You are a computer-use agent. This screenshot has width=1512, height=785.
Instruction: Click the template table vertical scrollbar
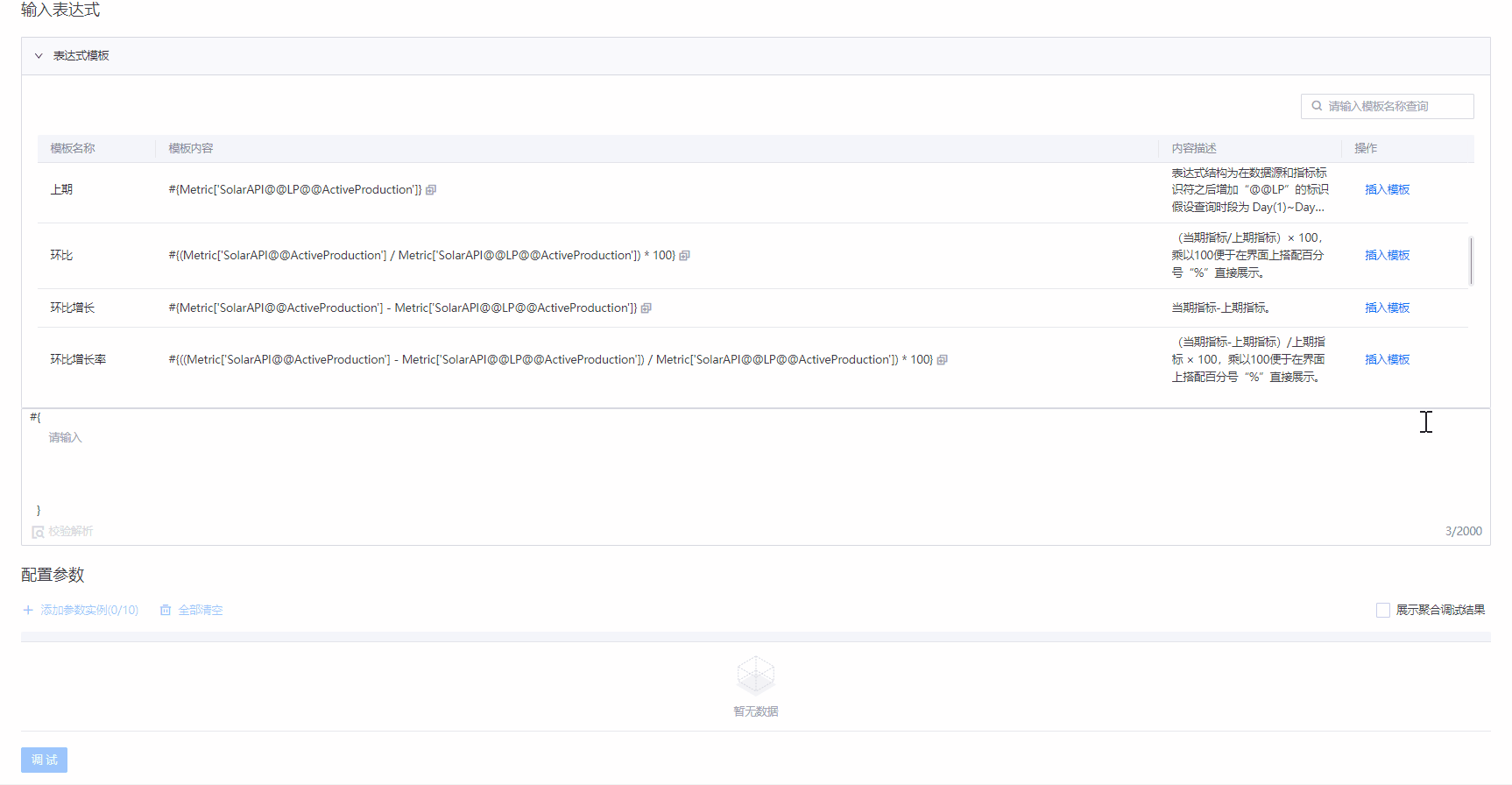point(1471,260)
